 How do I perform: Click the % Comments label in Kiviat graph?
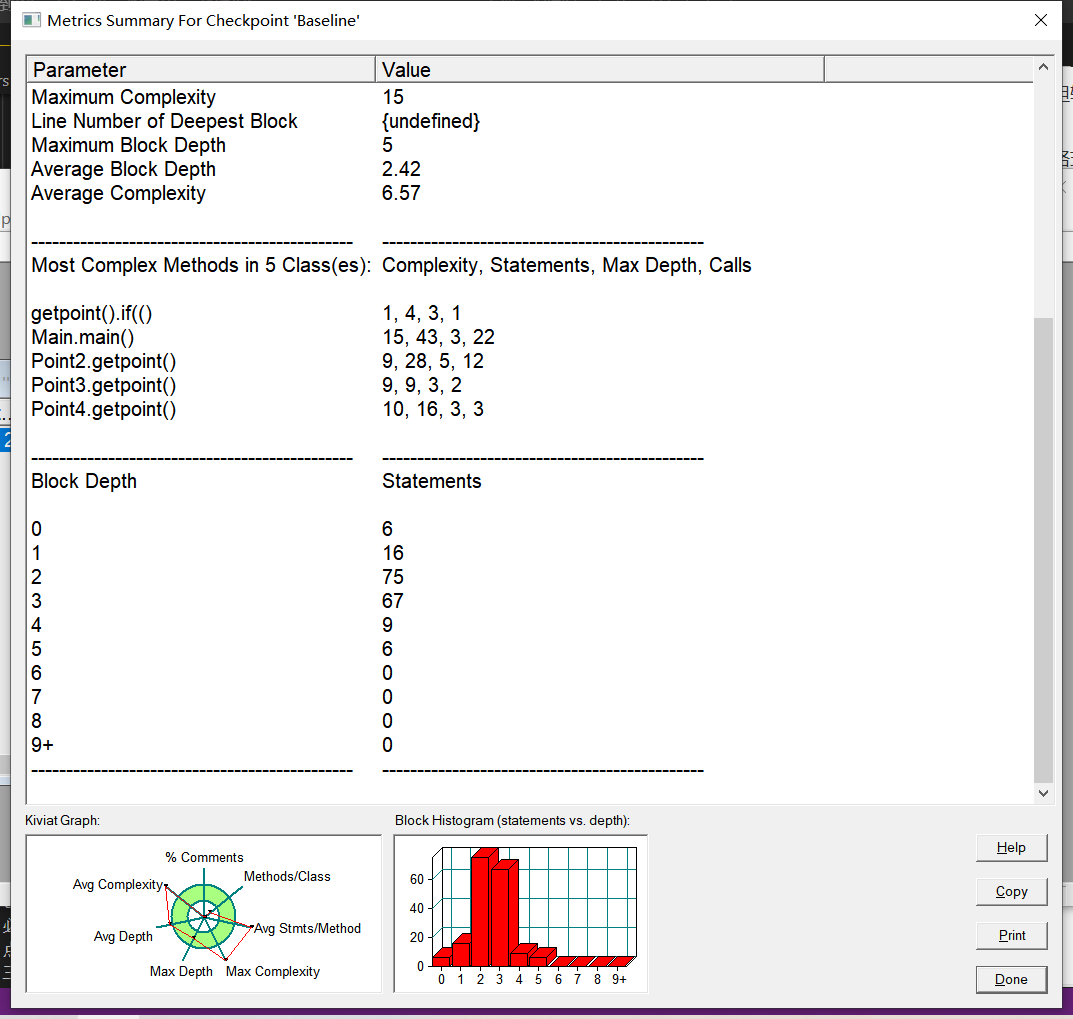204,857
